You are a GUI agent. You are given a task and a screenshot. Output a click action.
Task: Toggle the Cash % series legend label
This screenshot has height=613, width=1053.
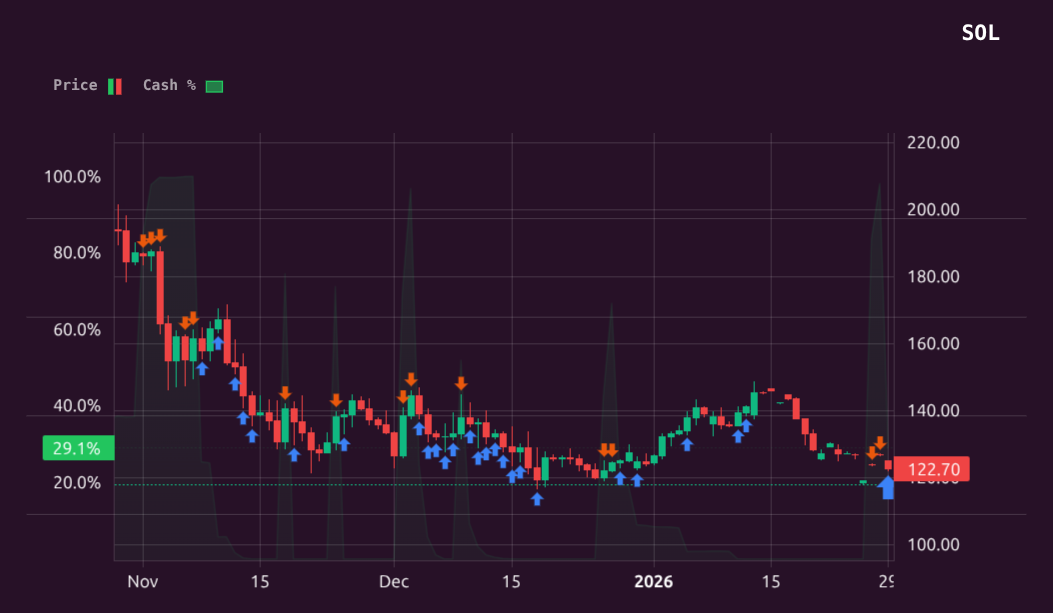pos(168,85)
